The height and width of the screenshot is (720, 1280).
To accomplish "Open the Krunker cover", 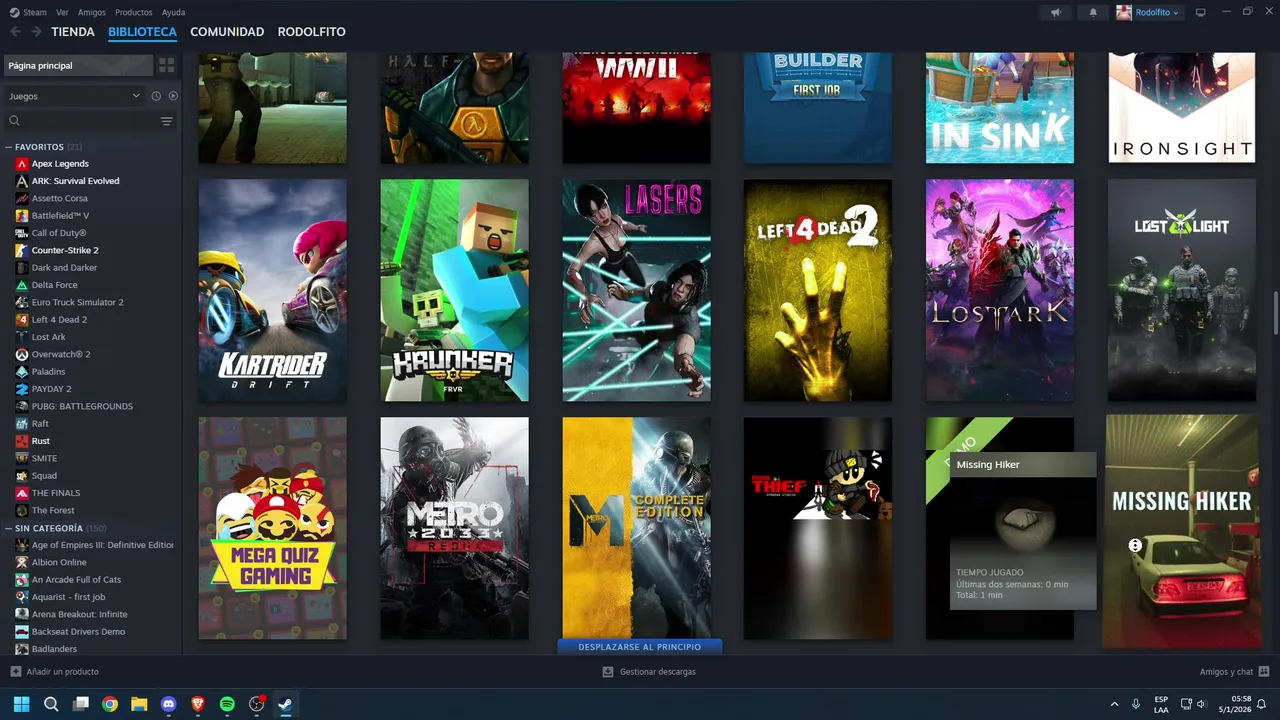I will tap(455, 290).
